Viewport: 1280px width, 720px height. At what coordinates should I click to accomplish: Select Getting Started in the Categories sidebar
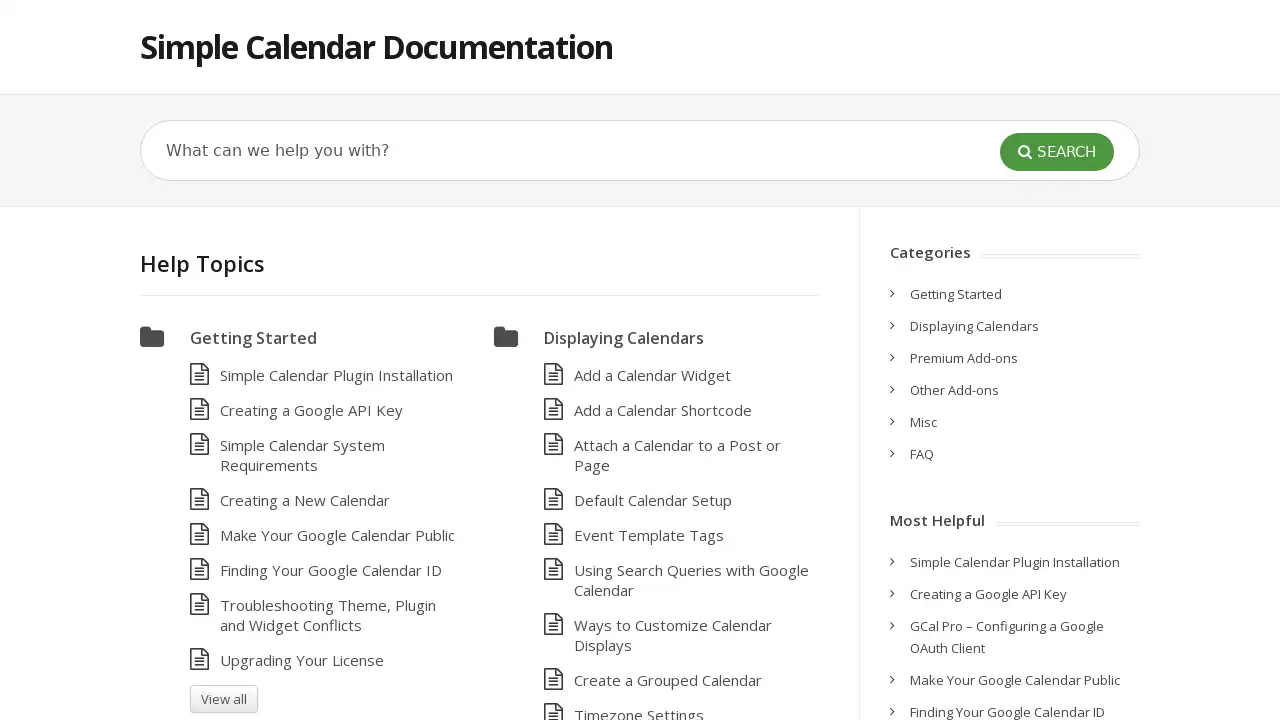tap(955, 294)
